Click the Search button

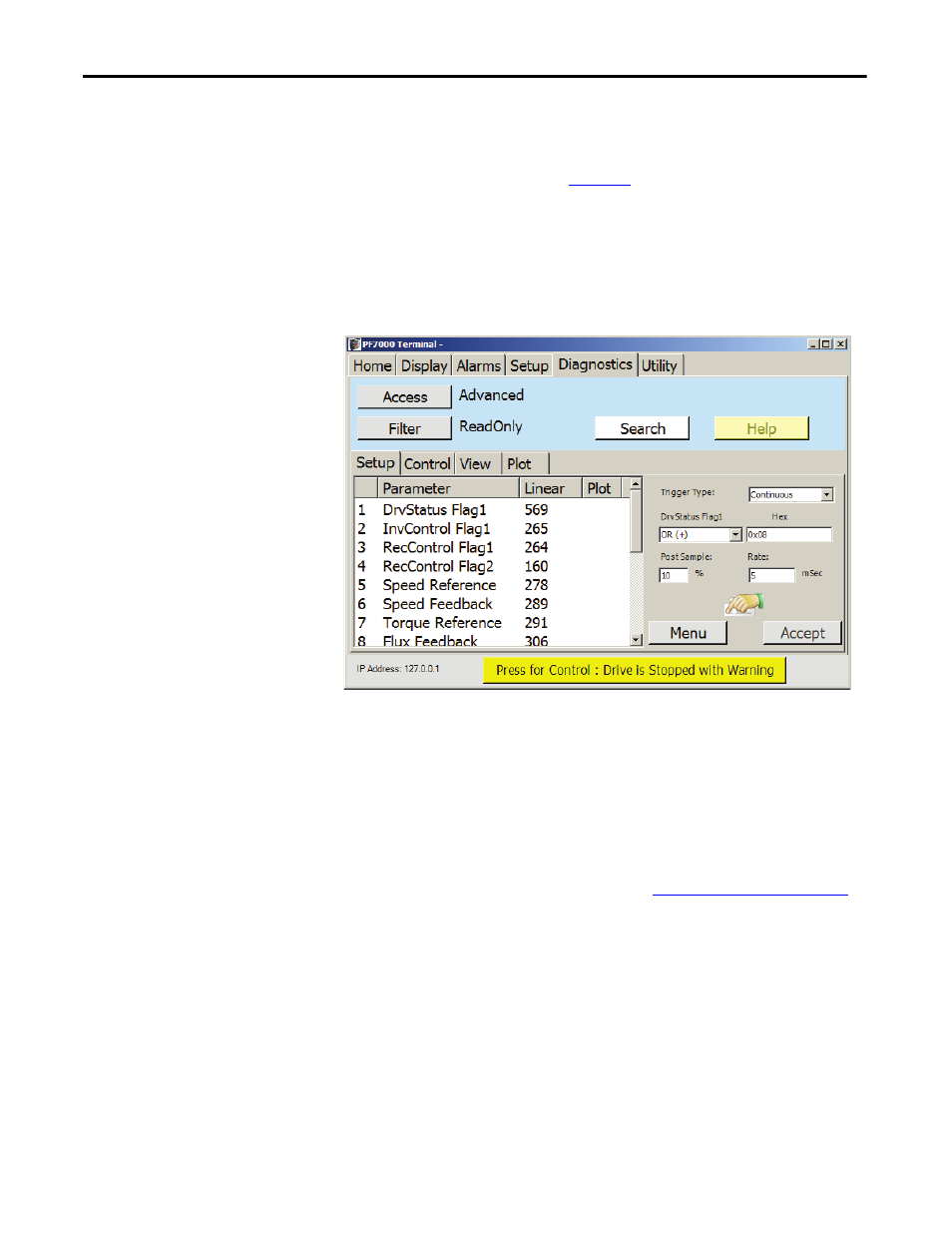[642, 429]
